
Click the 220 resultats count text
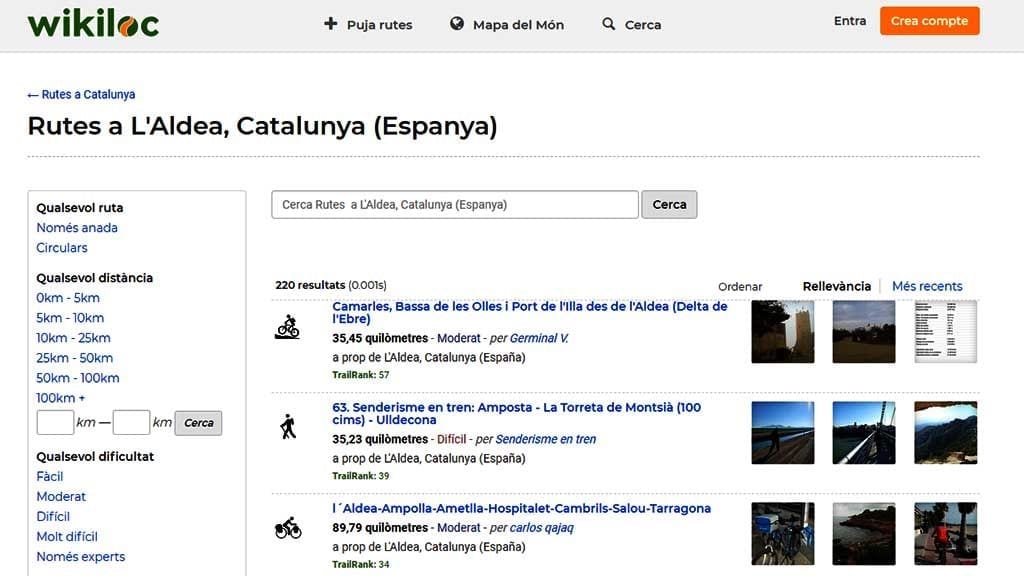pyautogui.click(x=310, y=285)
